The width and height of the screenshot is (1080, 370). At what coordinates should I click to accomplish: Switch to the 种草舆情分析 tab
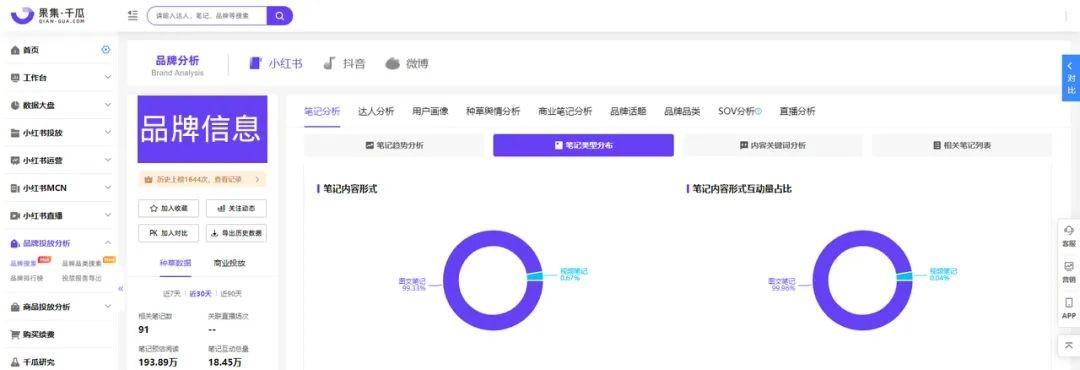point(493,112)
